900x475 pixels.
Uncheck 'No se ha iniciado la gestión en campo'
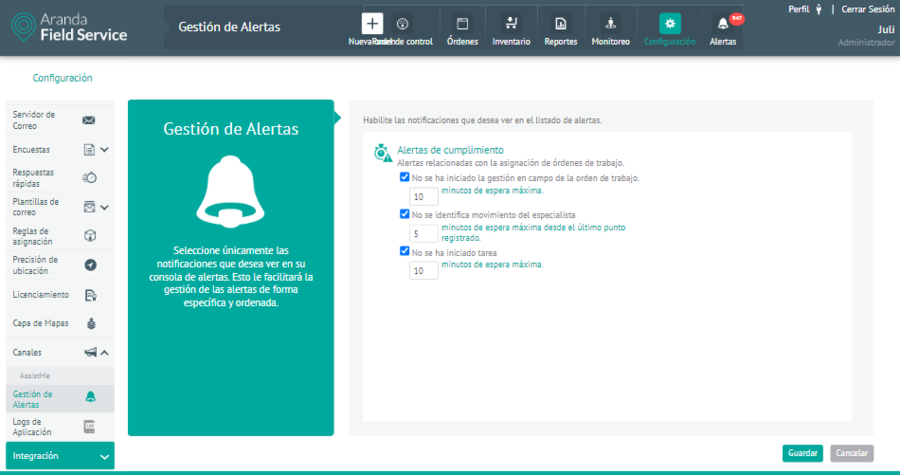[x=405, y=177]
